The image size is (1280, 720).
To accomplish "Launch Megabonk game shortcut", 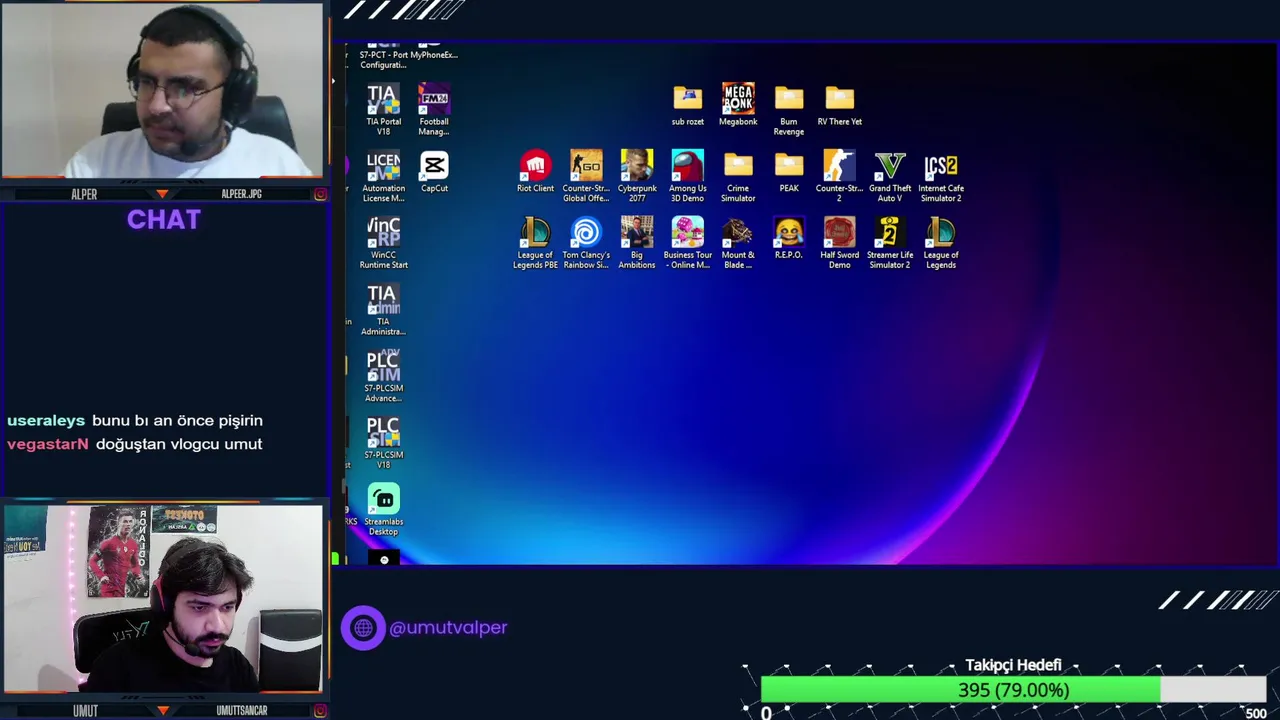I will 738,105.
